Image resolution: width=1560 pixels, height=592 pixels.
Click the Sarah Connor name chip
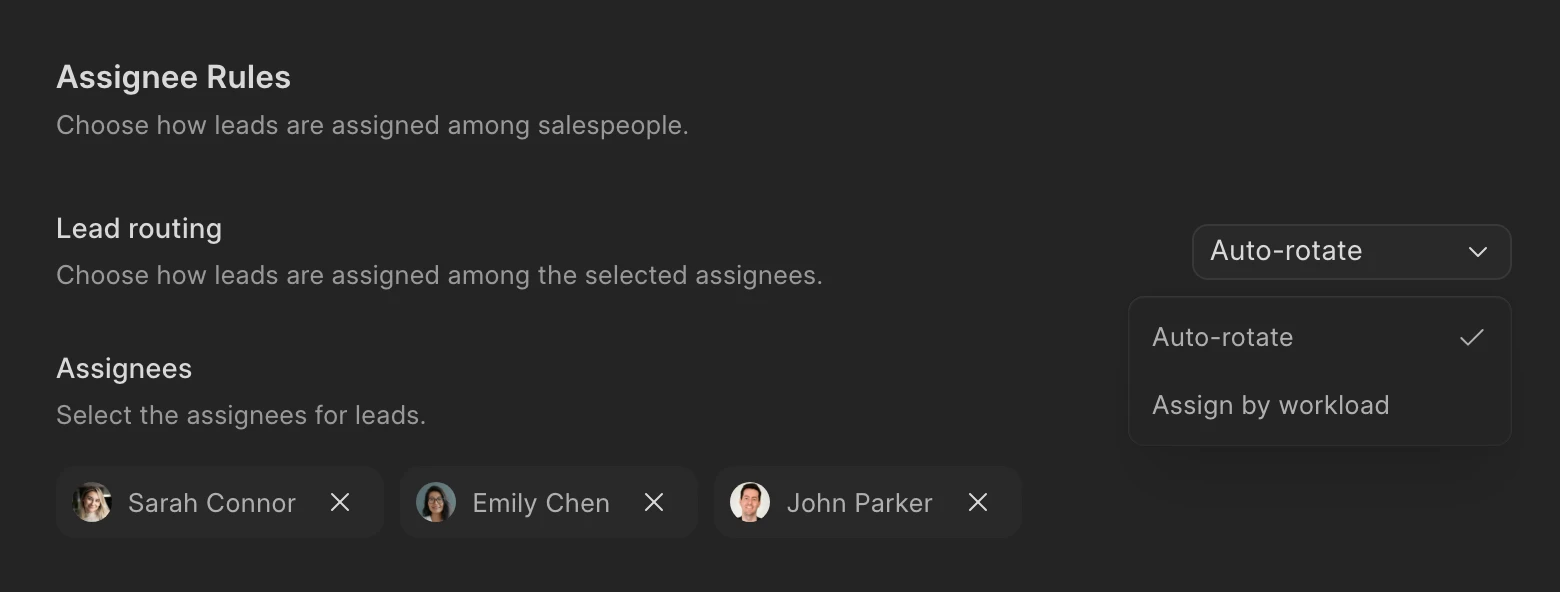click(220, 502)
